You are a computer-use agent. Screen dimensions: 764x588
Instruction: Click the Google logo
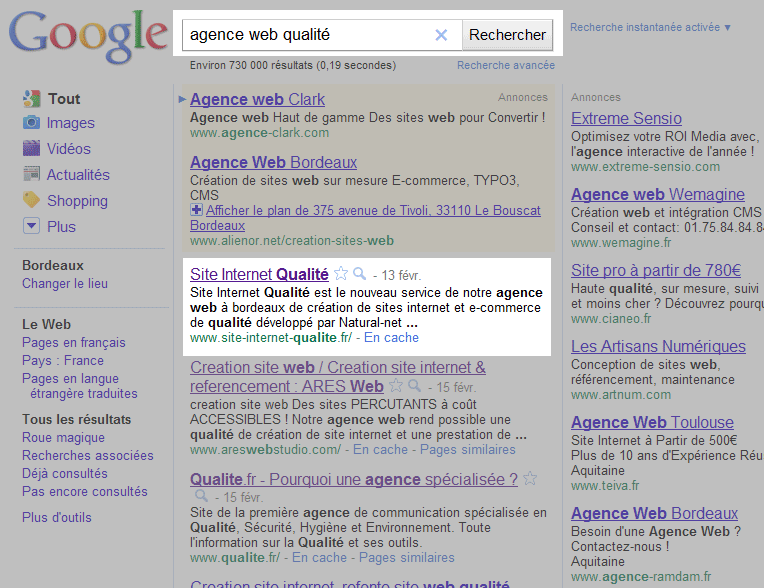tap(88, 37)
